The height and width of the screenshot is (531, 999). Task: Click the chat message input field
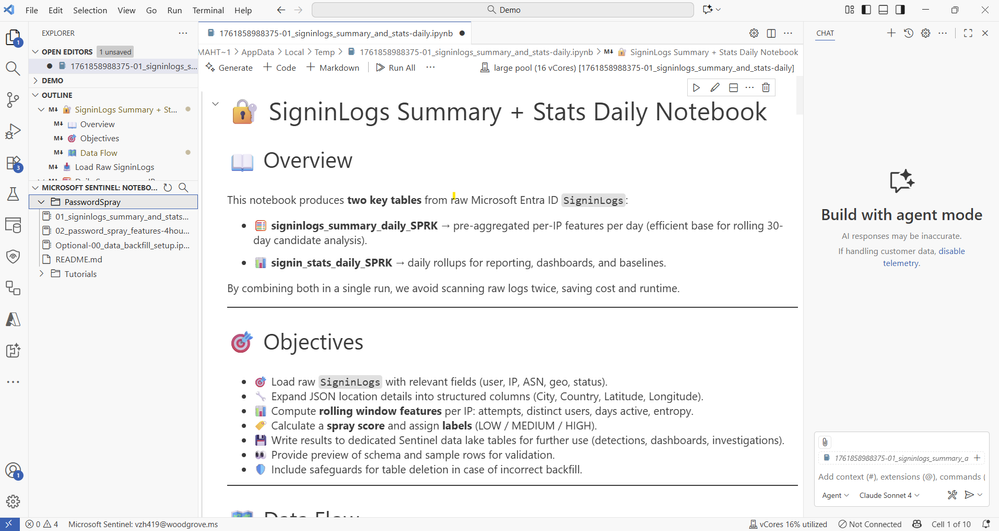click(901, 477)
